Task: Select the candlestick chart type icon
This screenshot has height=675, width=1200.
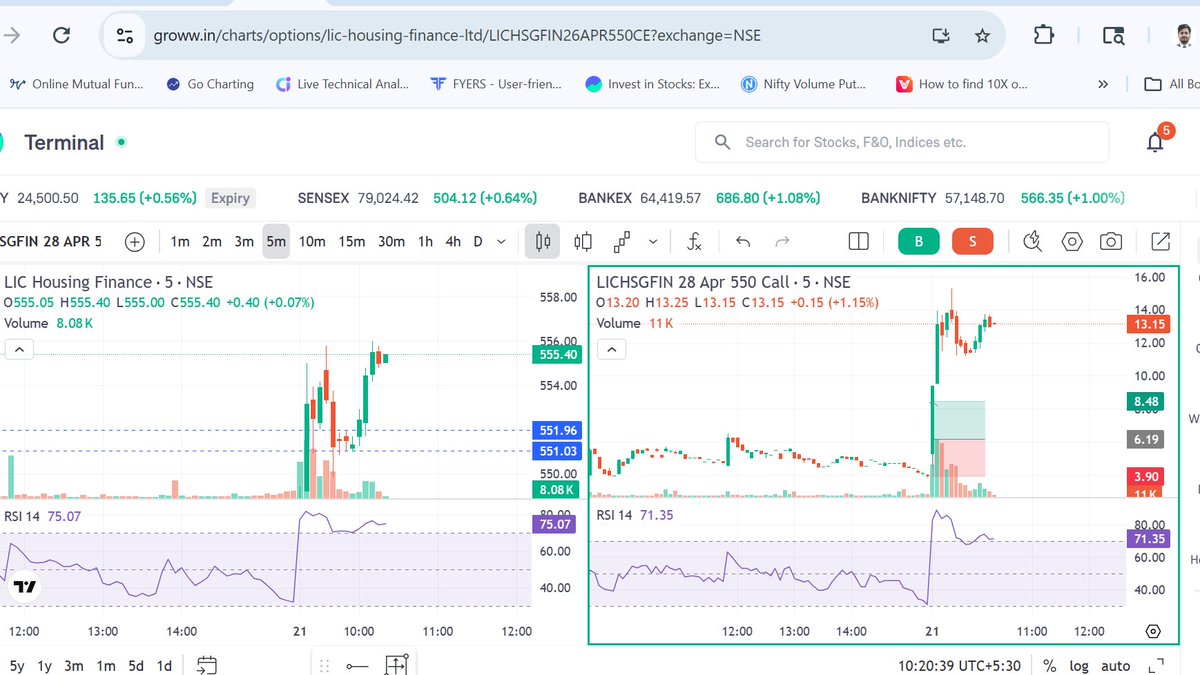Action: 543,241
